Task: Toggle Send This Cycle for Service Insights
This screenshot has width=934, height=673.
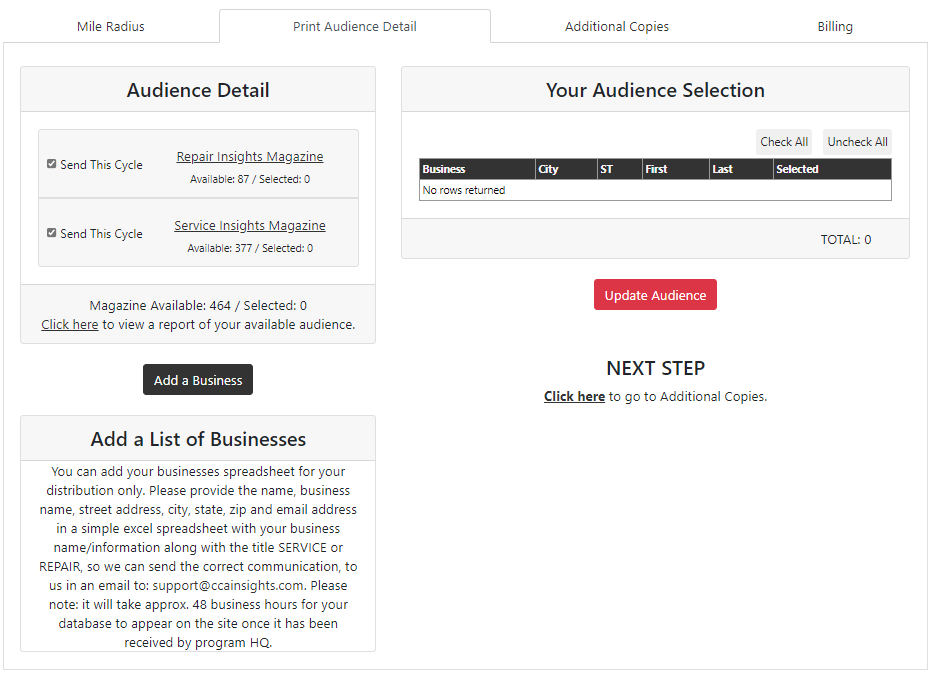Action: tap(52, 233)
